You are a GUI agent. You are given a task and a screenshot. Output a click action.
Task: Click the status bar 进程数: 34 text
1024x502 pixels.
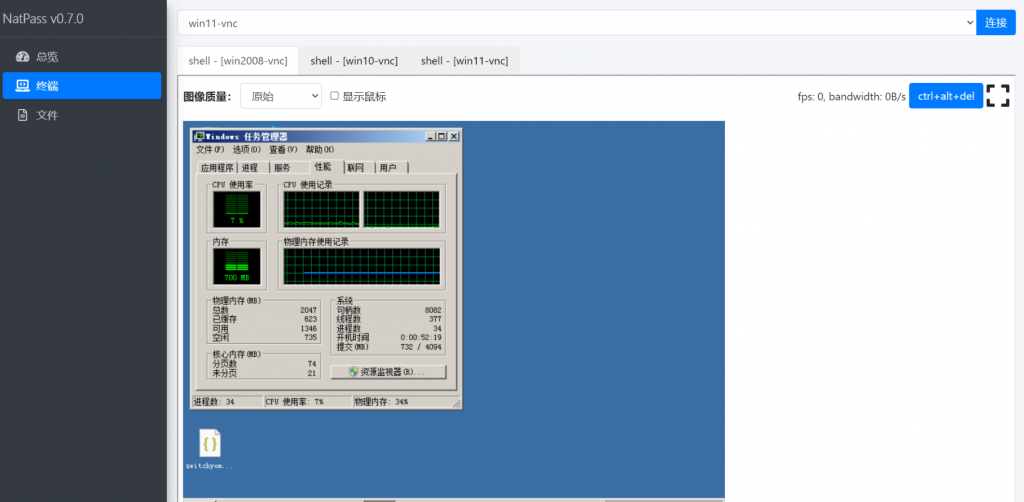(214, 402)
